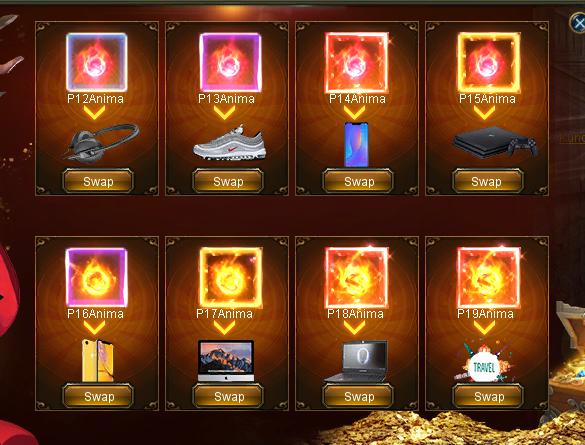Screen dimensions: 585x445
Task: Pick the P18Anima fire icon
Action: coord(357,278)
